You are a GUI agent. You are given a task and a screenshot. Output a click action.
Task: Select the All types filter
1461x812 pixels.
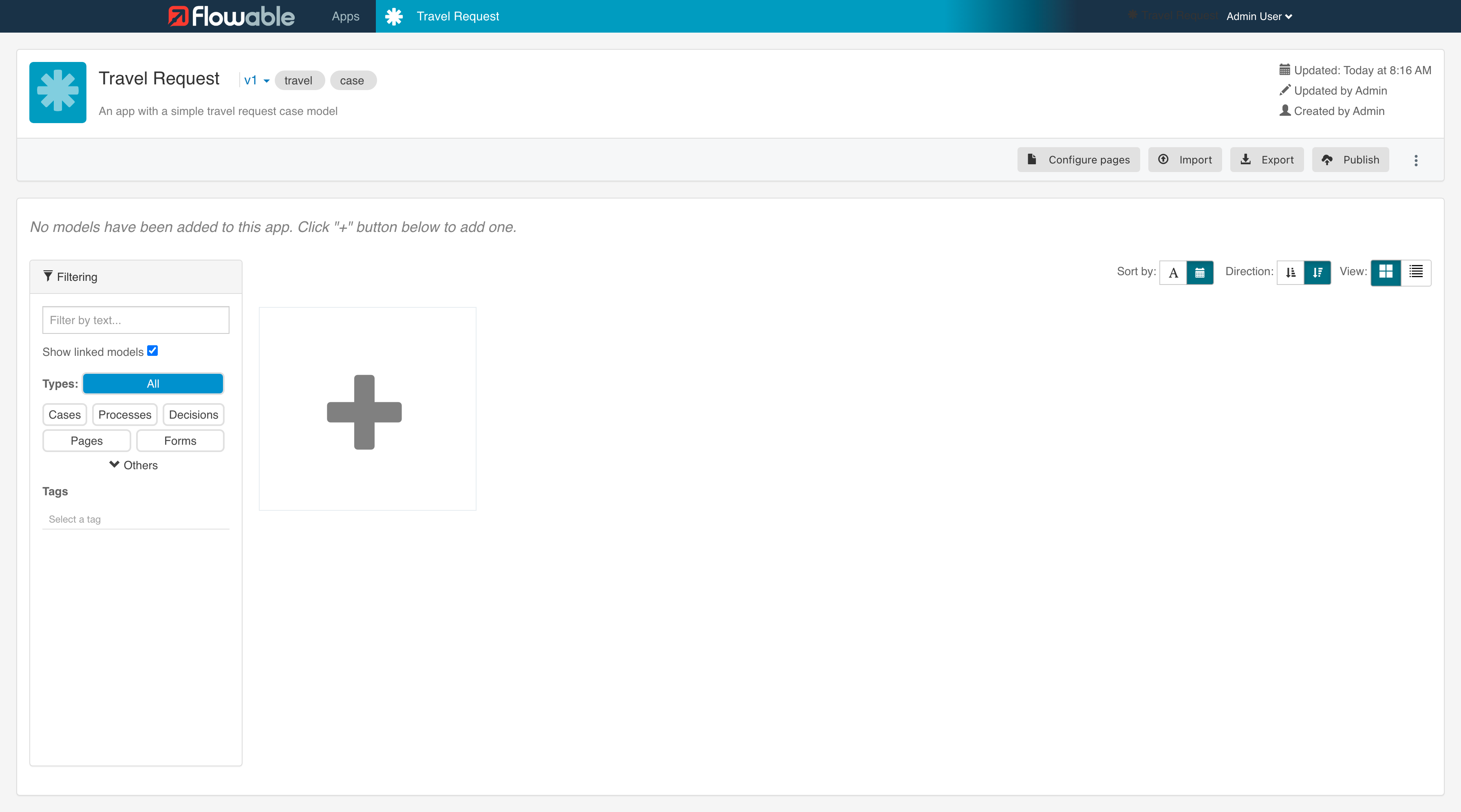coord(152,384)
